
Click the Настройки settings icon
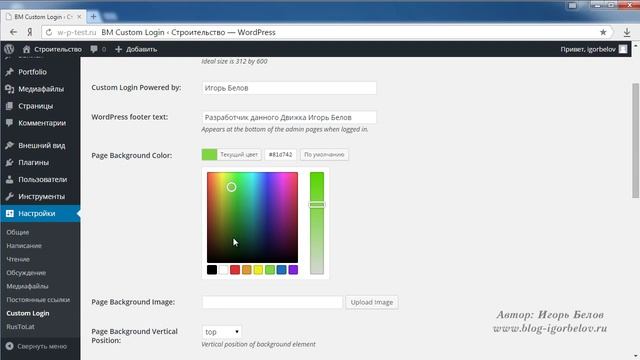tap(9, 213)
